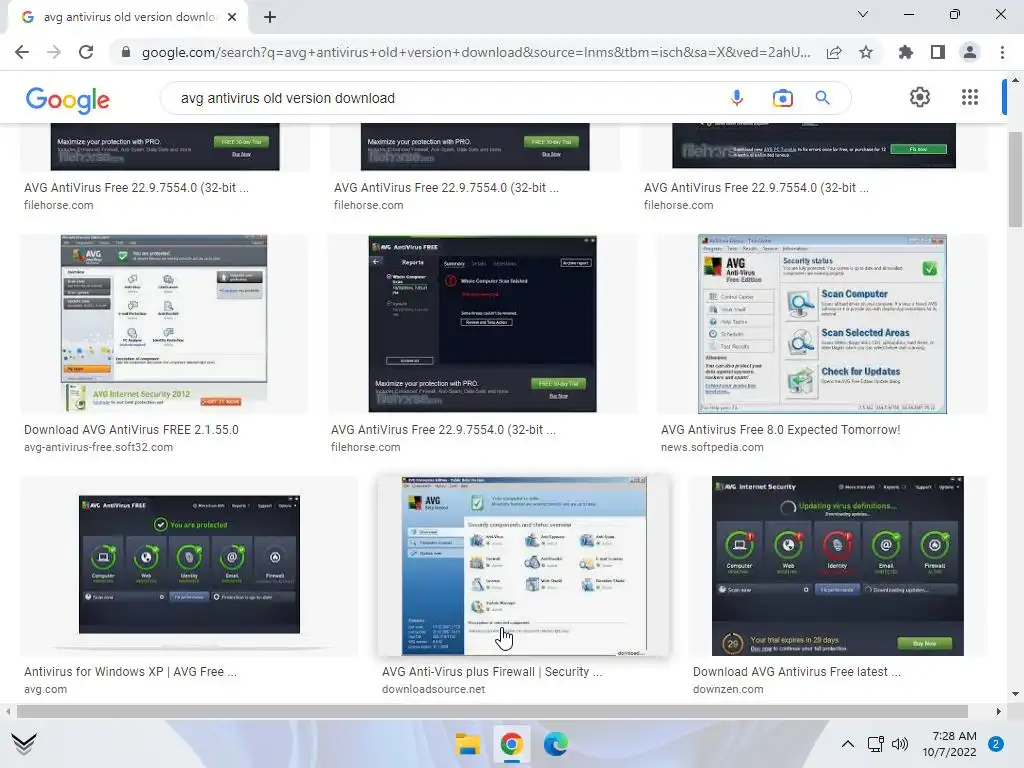The image size is (1024, 768).
Task: Close the avg antivirus search tab
Action: pyautogui.click(x=232, y=17)
